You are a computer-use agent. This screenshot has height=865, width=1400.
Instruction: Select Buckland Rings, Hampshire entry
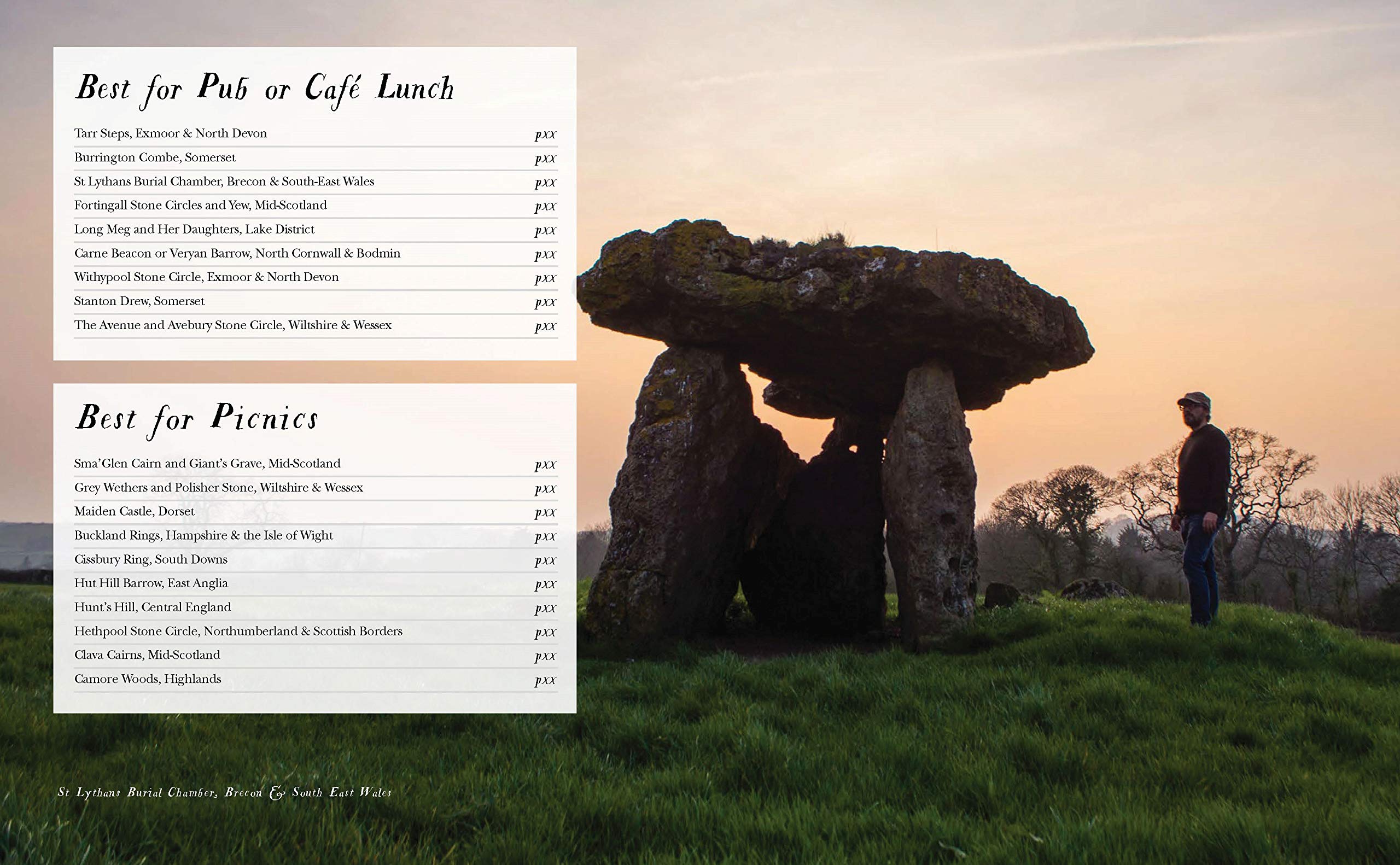pyautogui.click(x=203, y=535)
